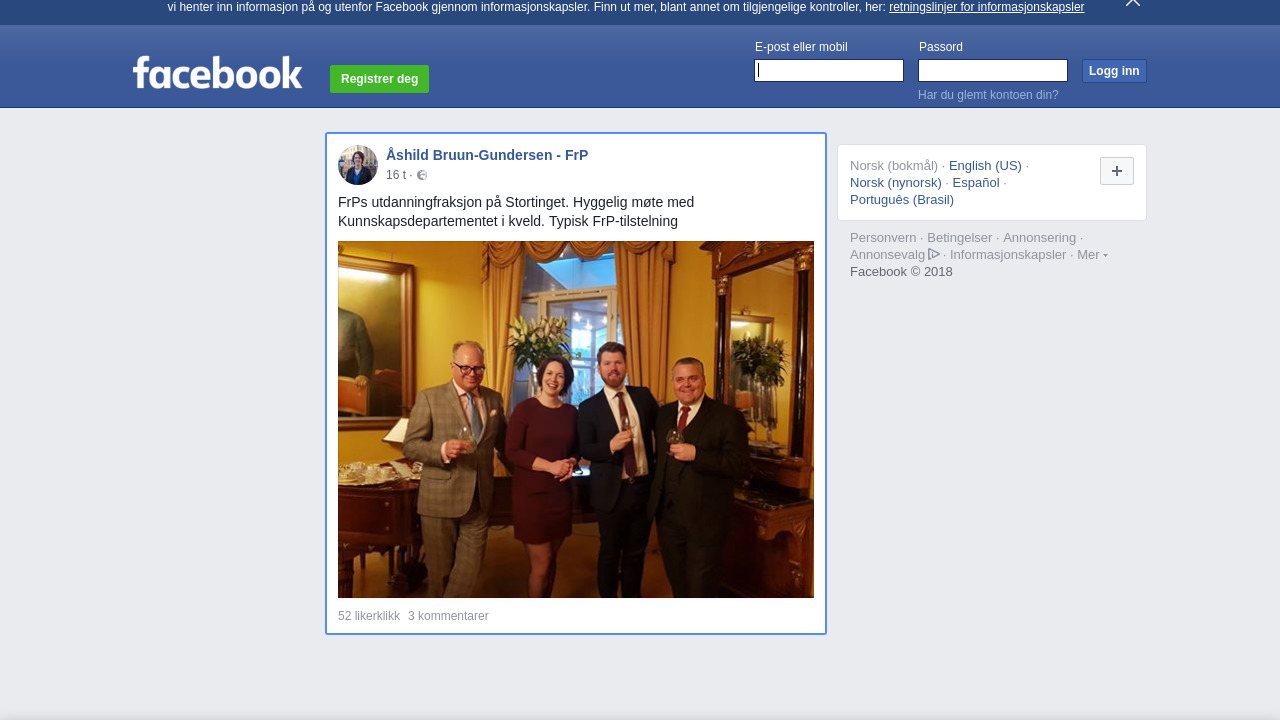Image resolution: width=1280 pixels, height=720 pixels.
Task: Open the Betingelser footer link
Action: (x=960, y=238)
